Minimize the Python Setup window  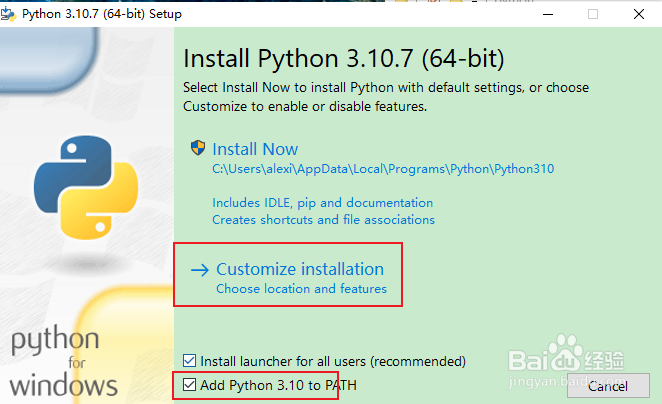(548, 14)
